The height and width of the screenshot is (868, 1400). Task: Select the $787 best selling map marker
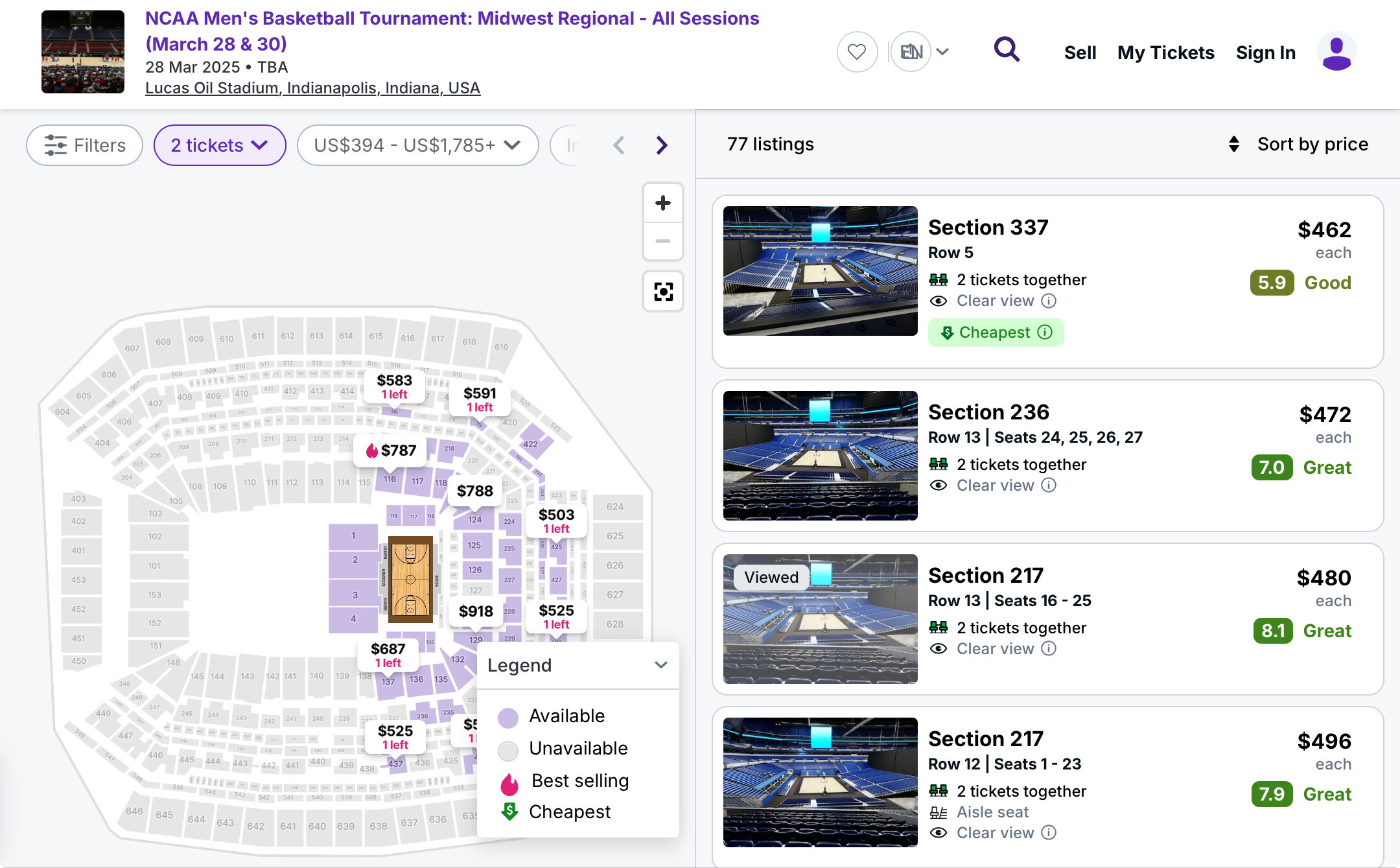point(391,451)
